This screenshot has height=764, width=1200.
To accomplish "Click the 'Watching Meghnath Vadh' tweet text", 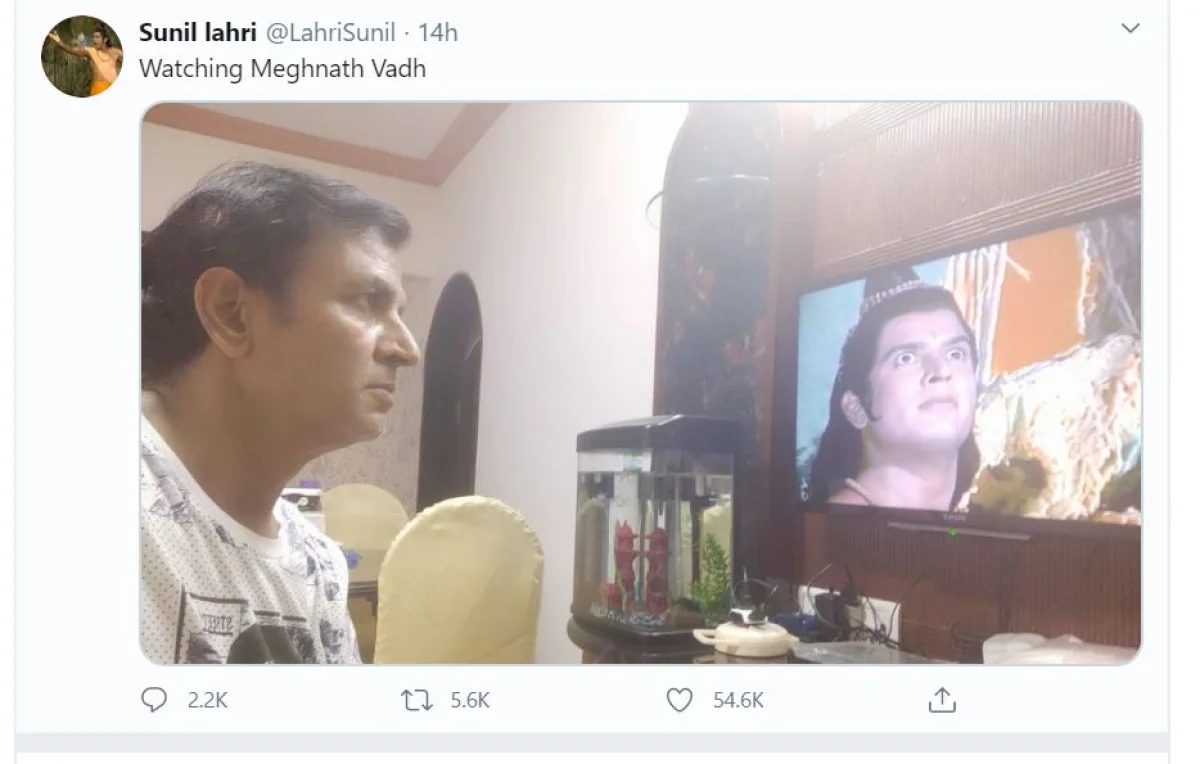I will pyautogui.click(x=282, y=68).
